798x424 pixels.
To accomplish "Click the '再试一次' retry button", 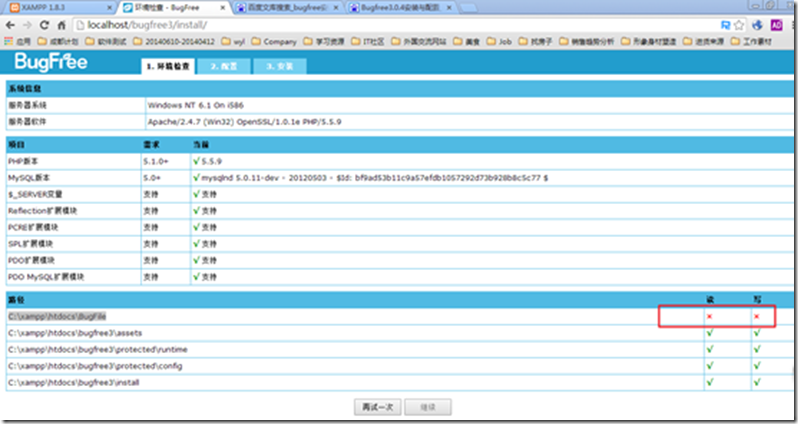I will click(378, 407).
